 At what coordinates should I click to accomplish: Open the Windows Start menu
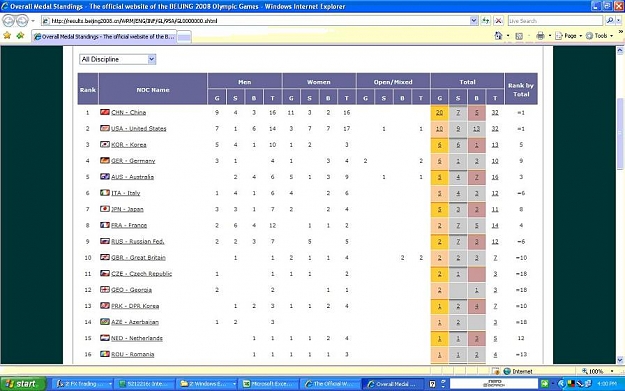(23, 384)
